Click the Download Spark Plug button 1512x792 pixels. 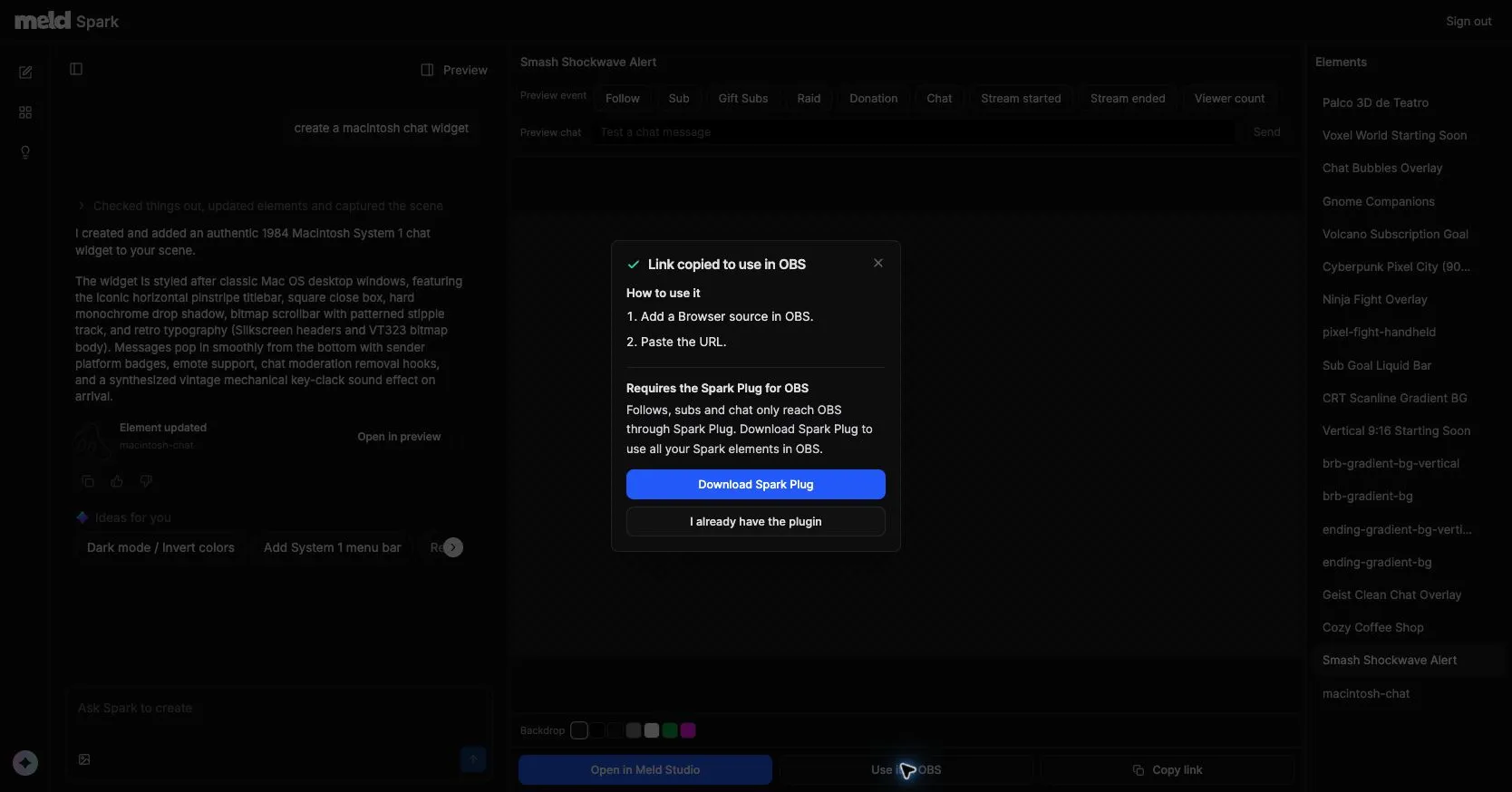point(756,485)
